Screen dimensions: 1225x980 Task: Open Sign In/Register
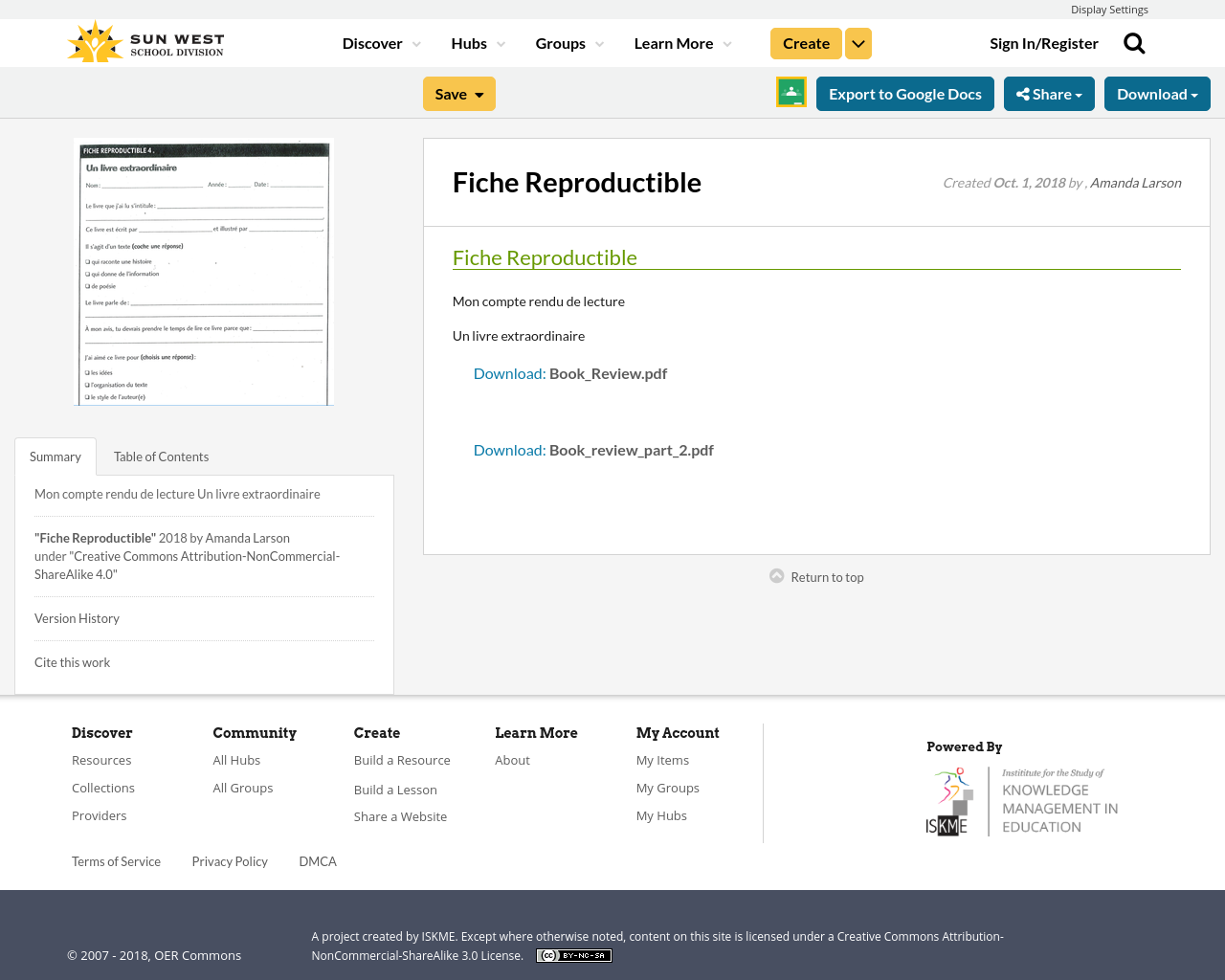(x=1043, y=42)
